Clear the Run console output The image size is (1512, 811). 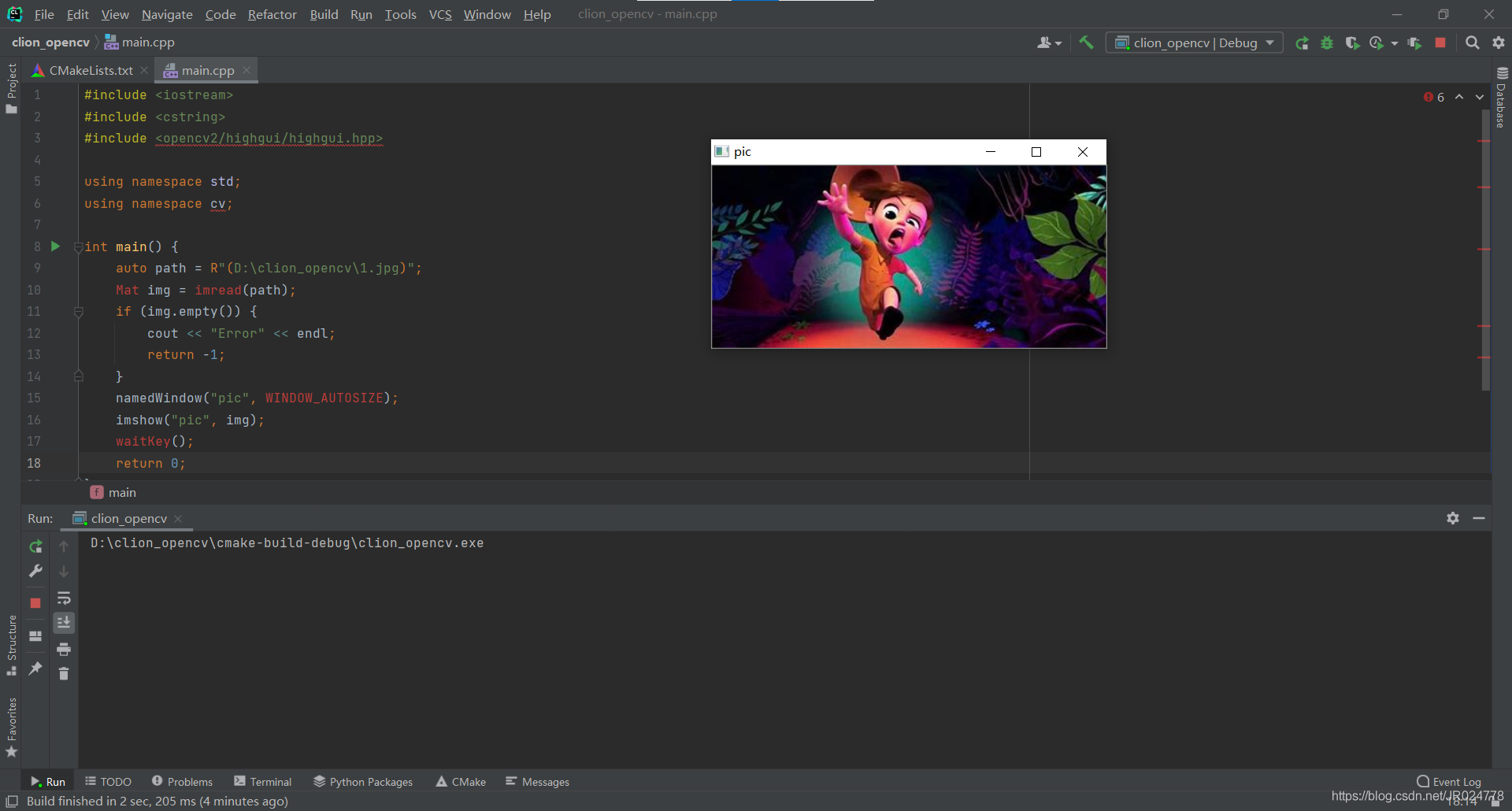[x=64, y=674]
